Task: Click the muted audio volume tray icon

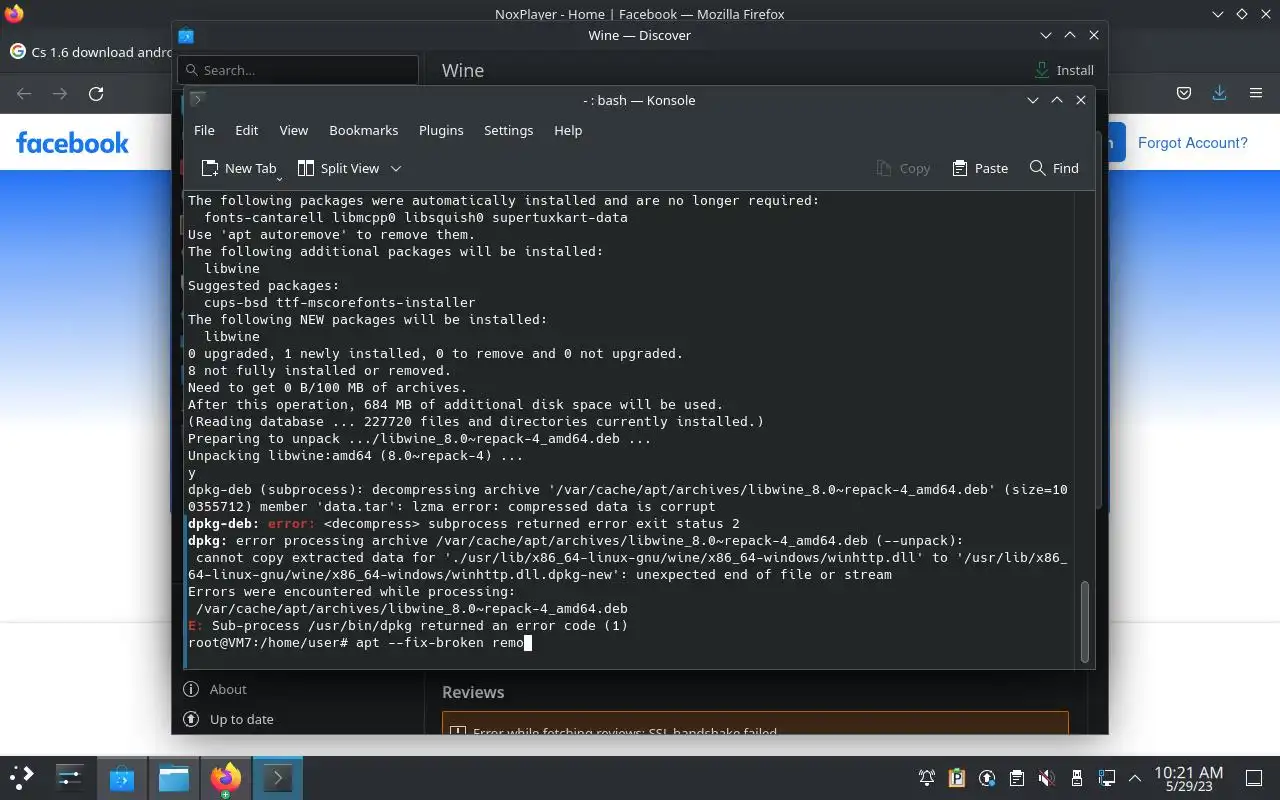Action: click(x=1046, y=778)
